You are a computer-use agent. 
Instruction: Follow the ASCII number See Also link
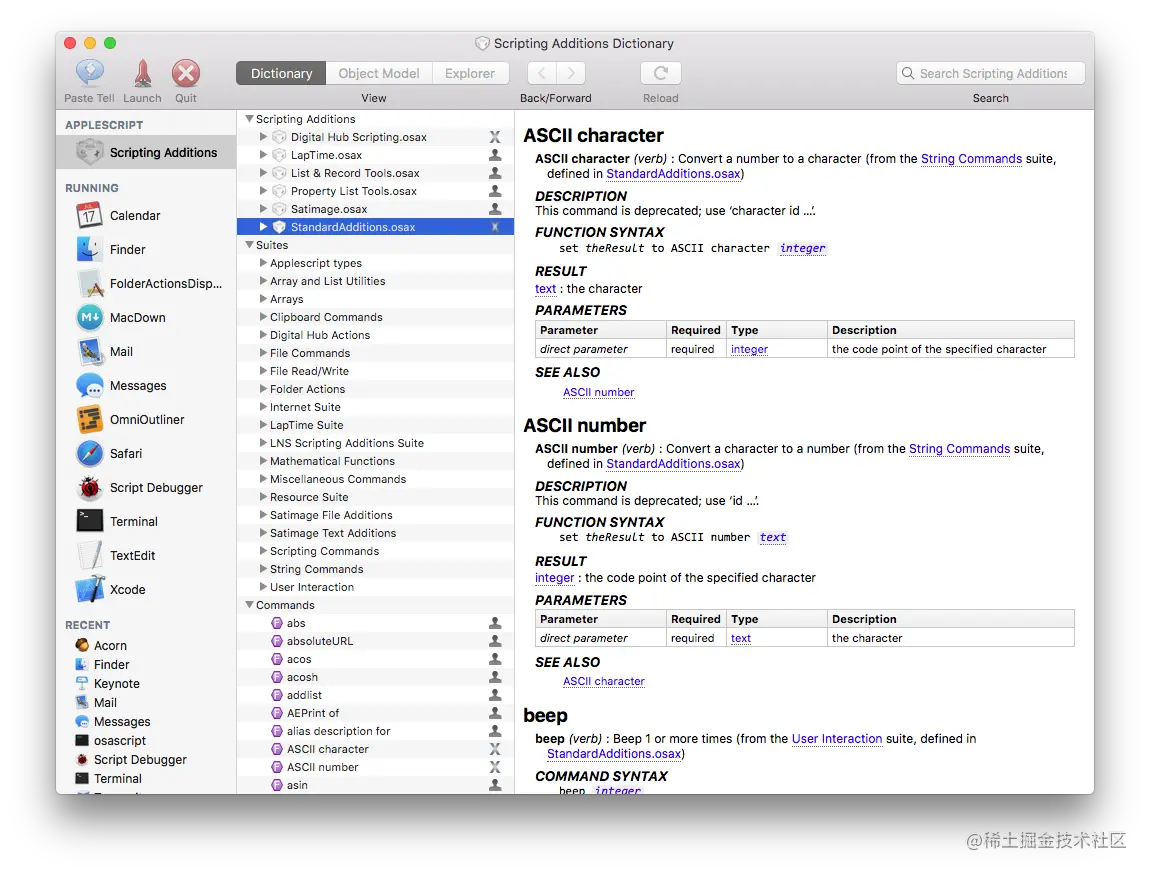pos(598,392)
